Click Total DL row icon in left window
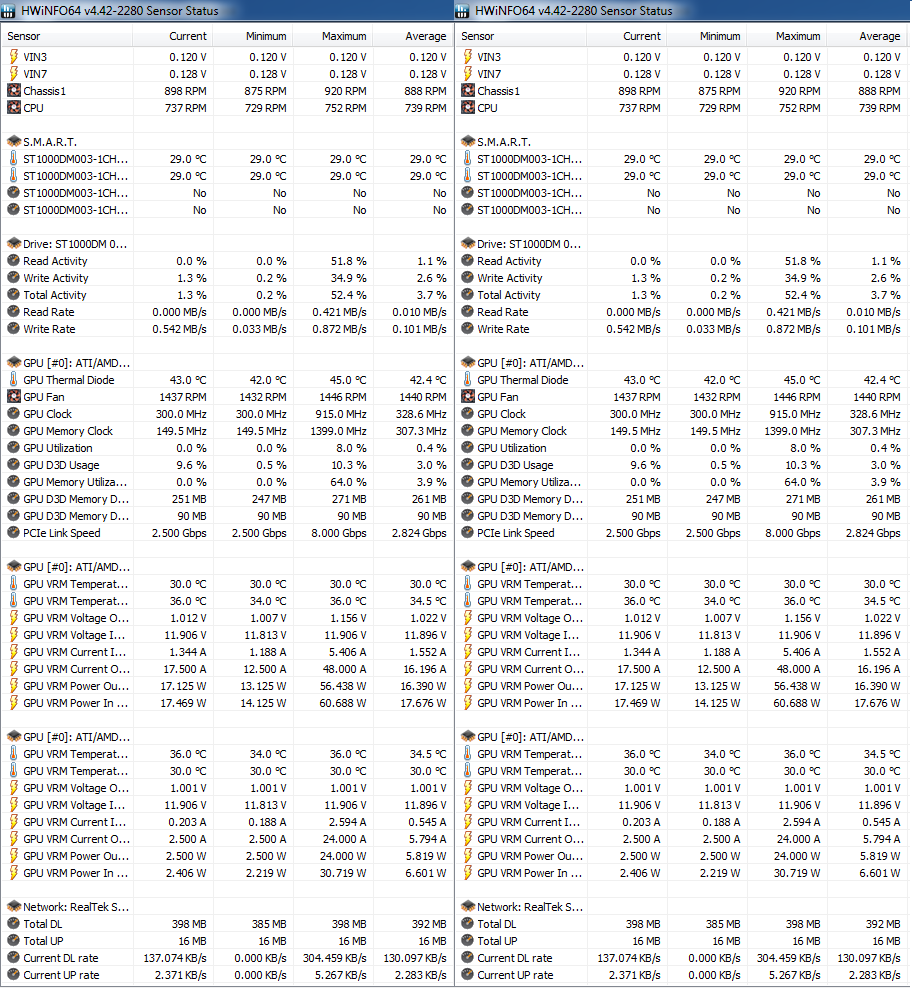Screen dimensions: 912x988 [14, 924]
